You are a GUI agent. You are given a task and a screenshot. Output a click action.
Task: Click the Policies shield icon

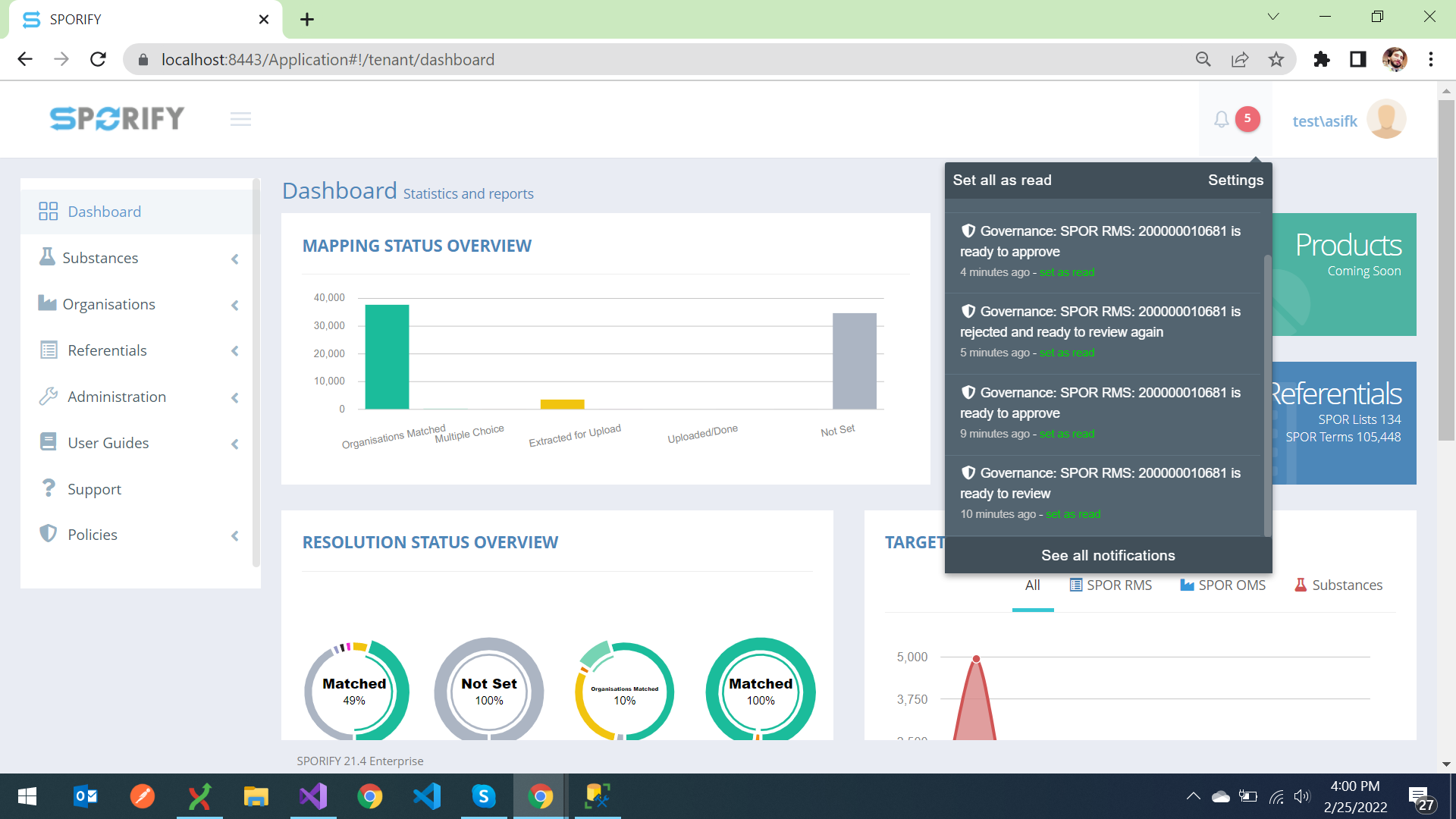coord(47,533)
